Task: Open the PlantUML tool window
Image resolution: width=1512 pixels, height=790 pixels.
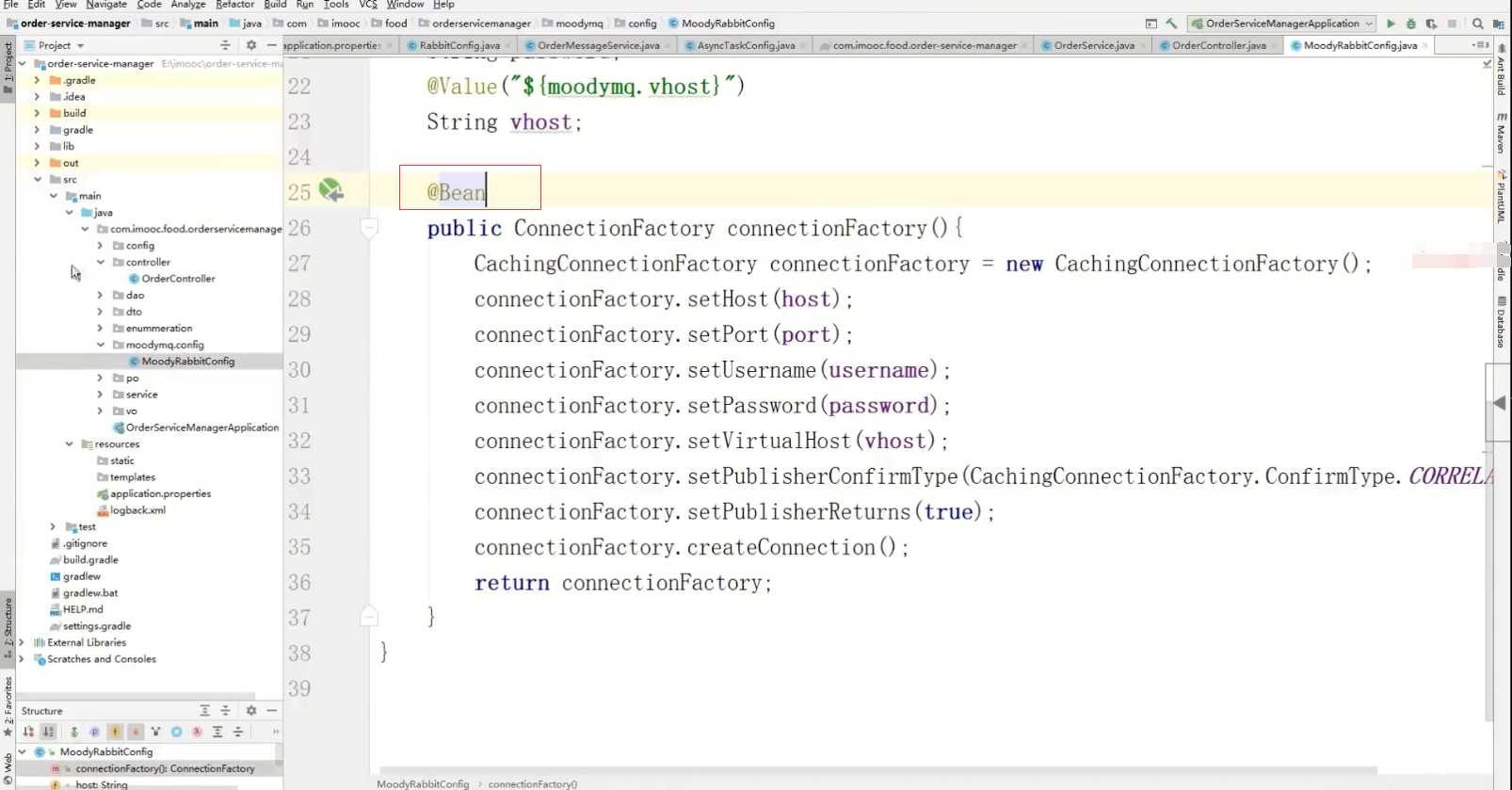Action: coord(1501,196)
